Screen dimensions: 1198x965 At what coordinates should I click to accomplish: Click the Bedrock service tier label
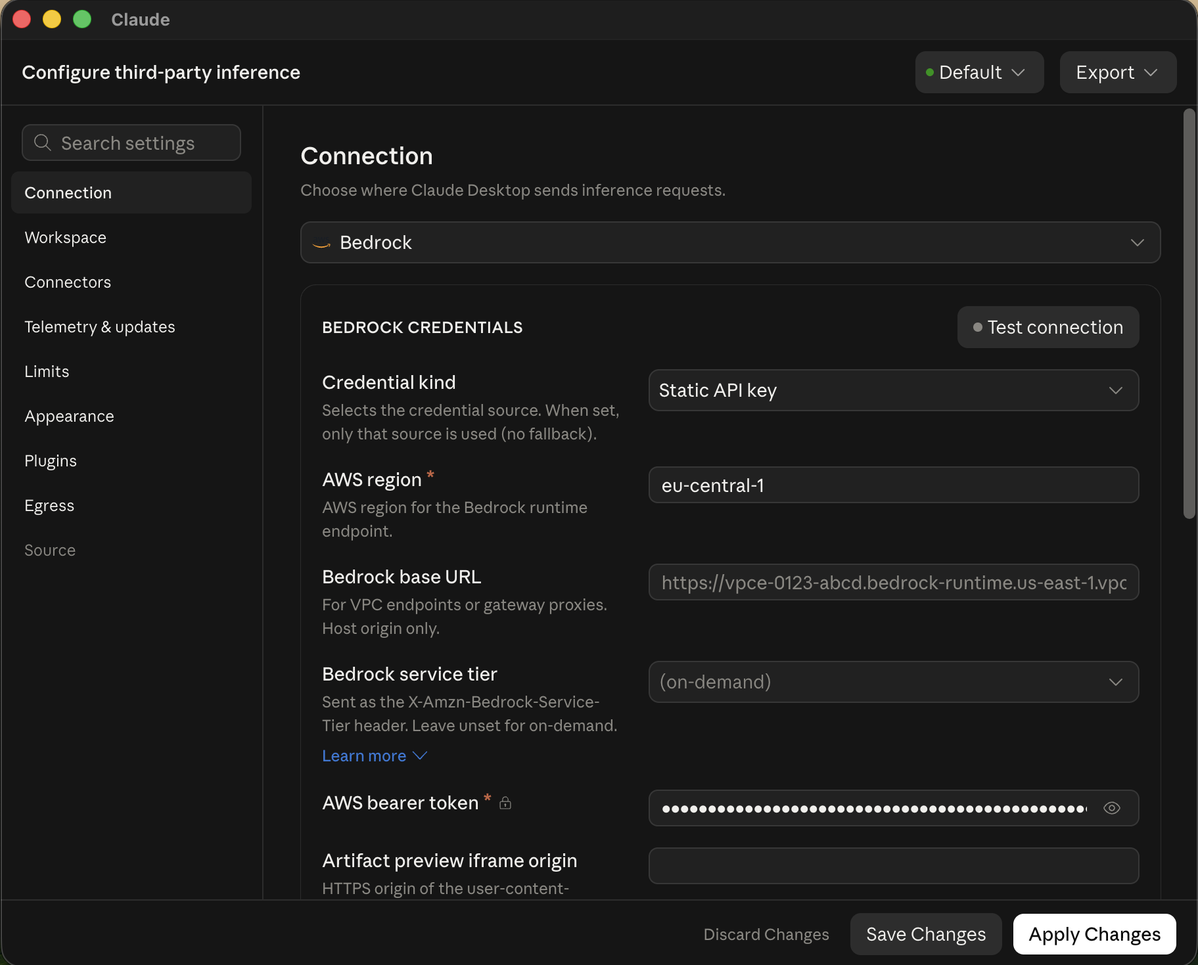(409, 674)
